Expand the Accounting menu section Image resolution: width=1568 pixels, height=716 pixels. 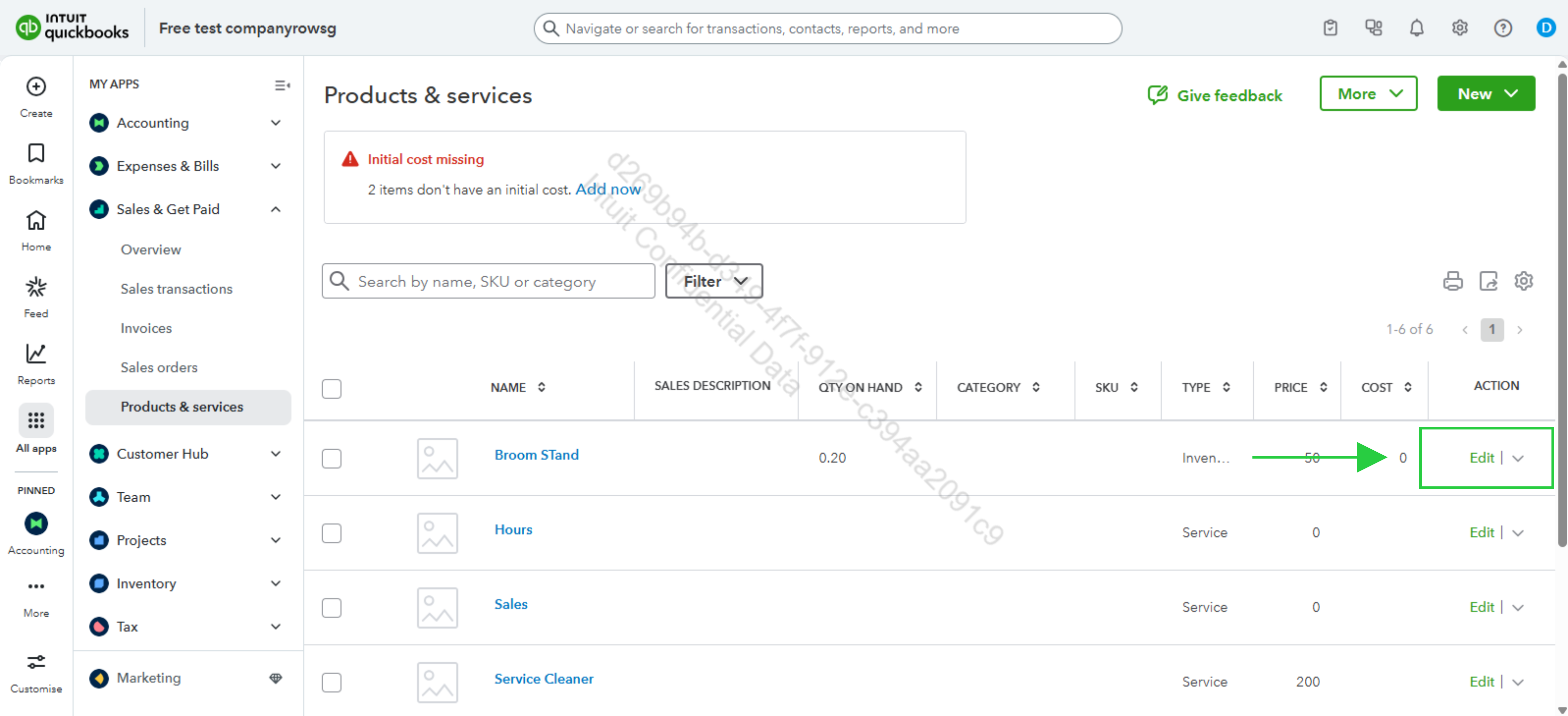pos(275,123)
